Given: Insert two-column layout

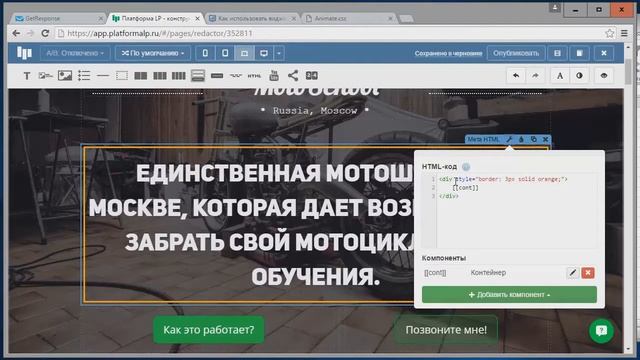Looking at the screenshot, I should point(140,76).
